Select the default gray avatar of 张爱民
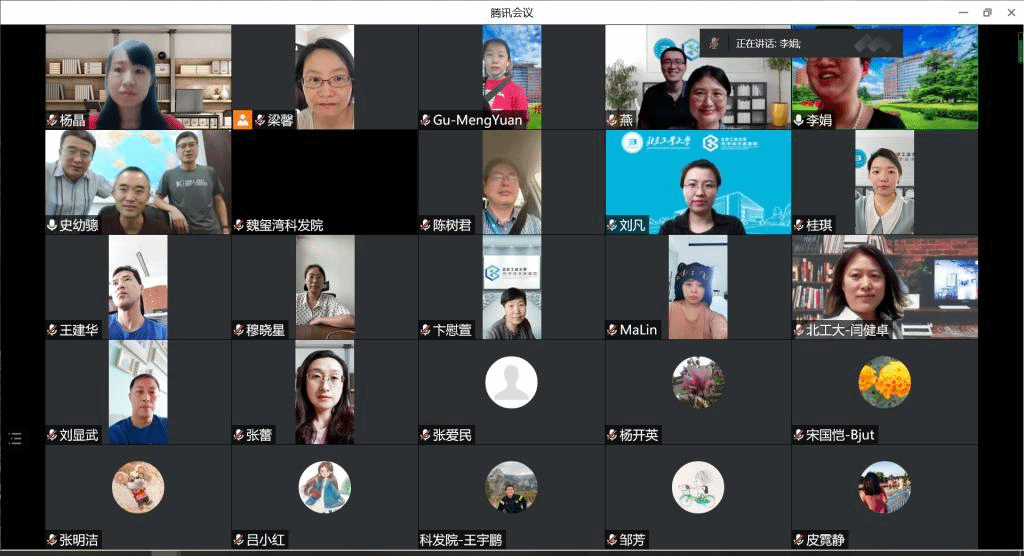This screenshot has width=1024, height=556. coord(511,382)
